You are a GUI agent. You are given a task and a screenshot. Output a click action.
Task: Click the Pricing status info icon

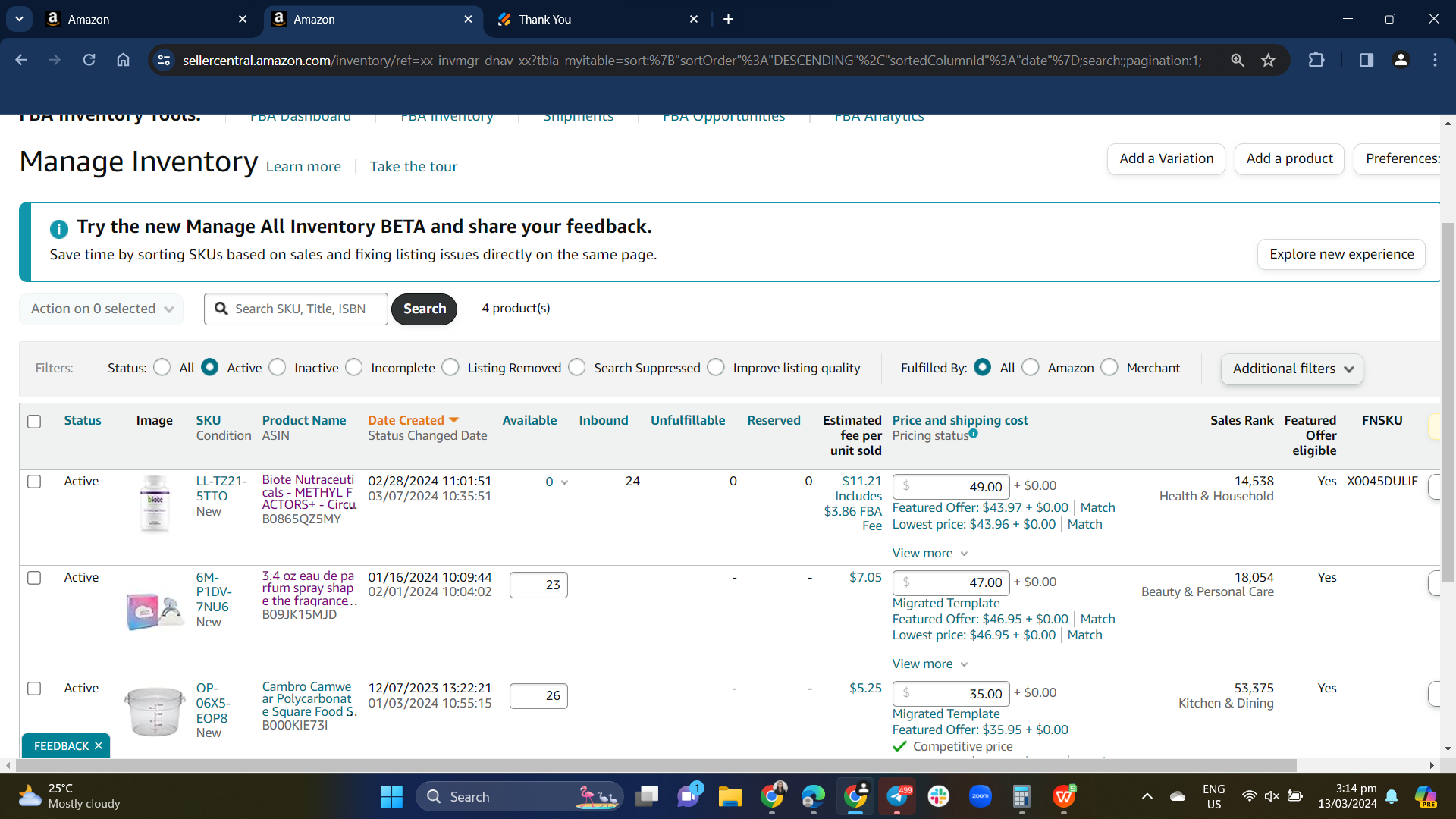[x=973, y=434]
